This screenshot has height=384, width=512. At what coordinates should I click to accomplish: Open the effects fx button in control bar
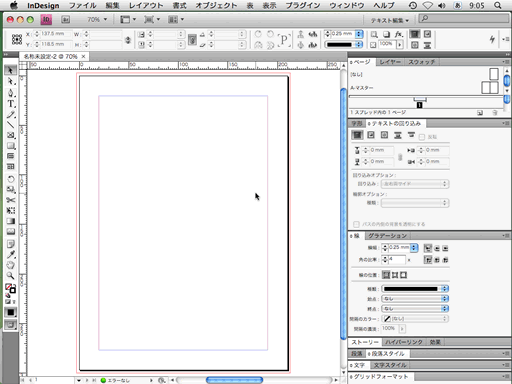pyautogui.click(x=399, y=34)
